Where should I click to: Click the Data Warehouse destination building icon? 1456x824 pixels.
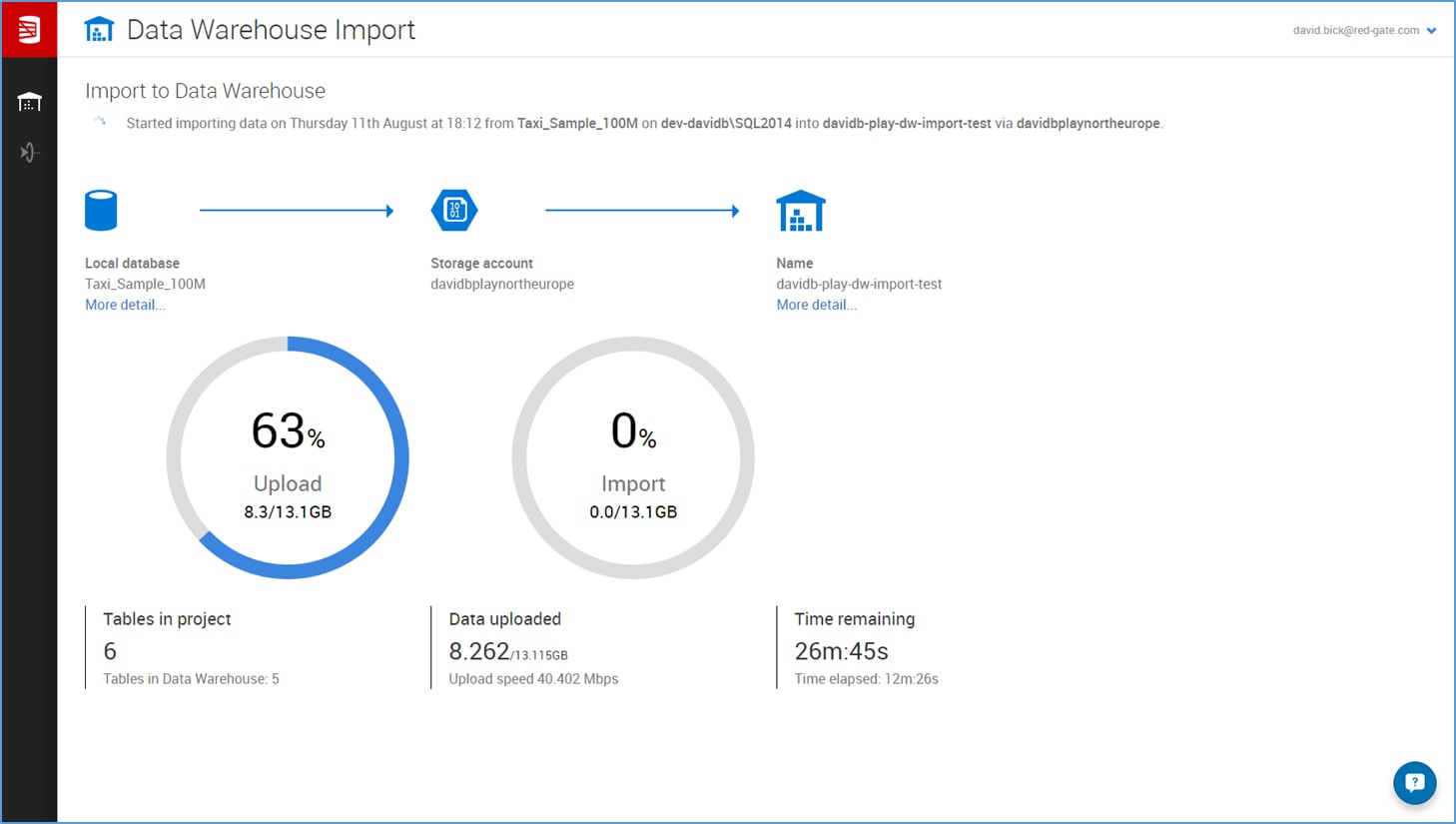(800, 211)
